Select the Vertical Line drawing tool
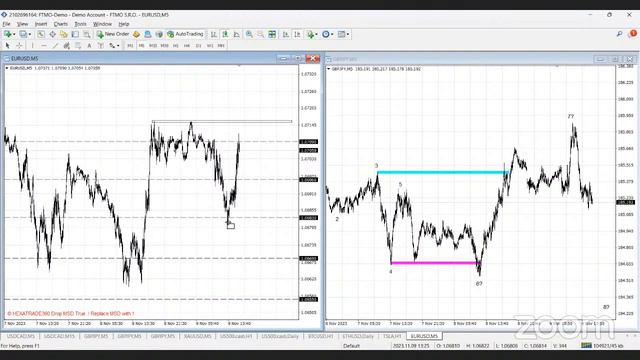The width and height of the screenshot is (640, 360). click(x=33, y=46)
